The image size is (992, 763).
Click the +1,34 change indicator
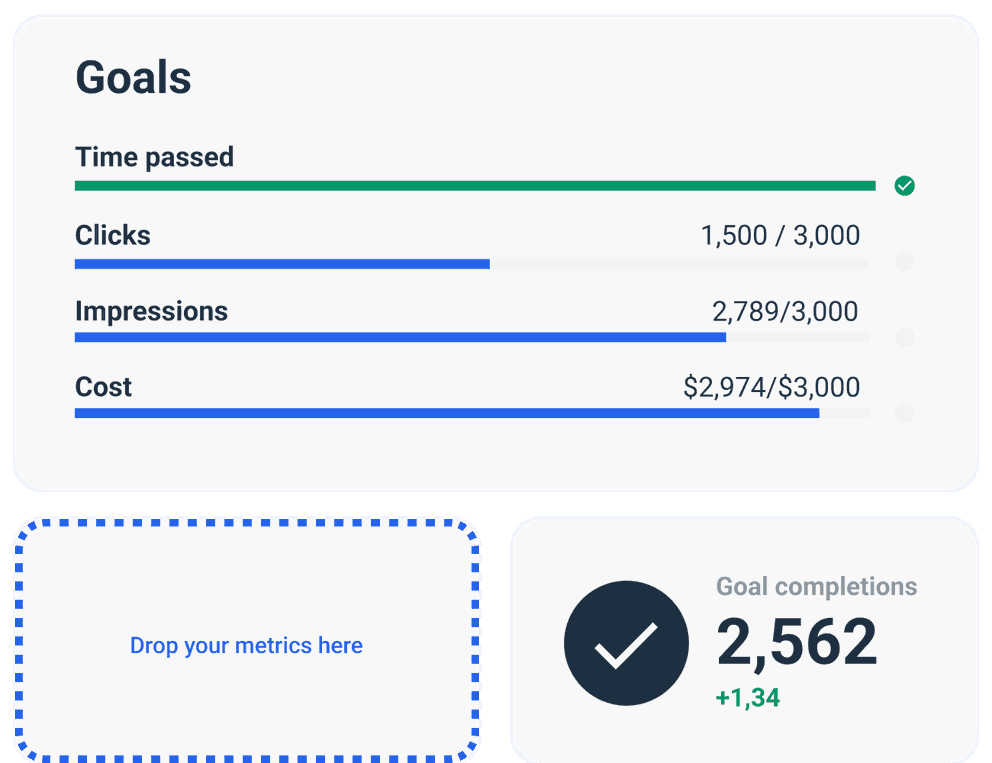[x=748, y=697]
